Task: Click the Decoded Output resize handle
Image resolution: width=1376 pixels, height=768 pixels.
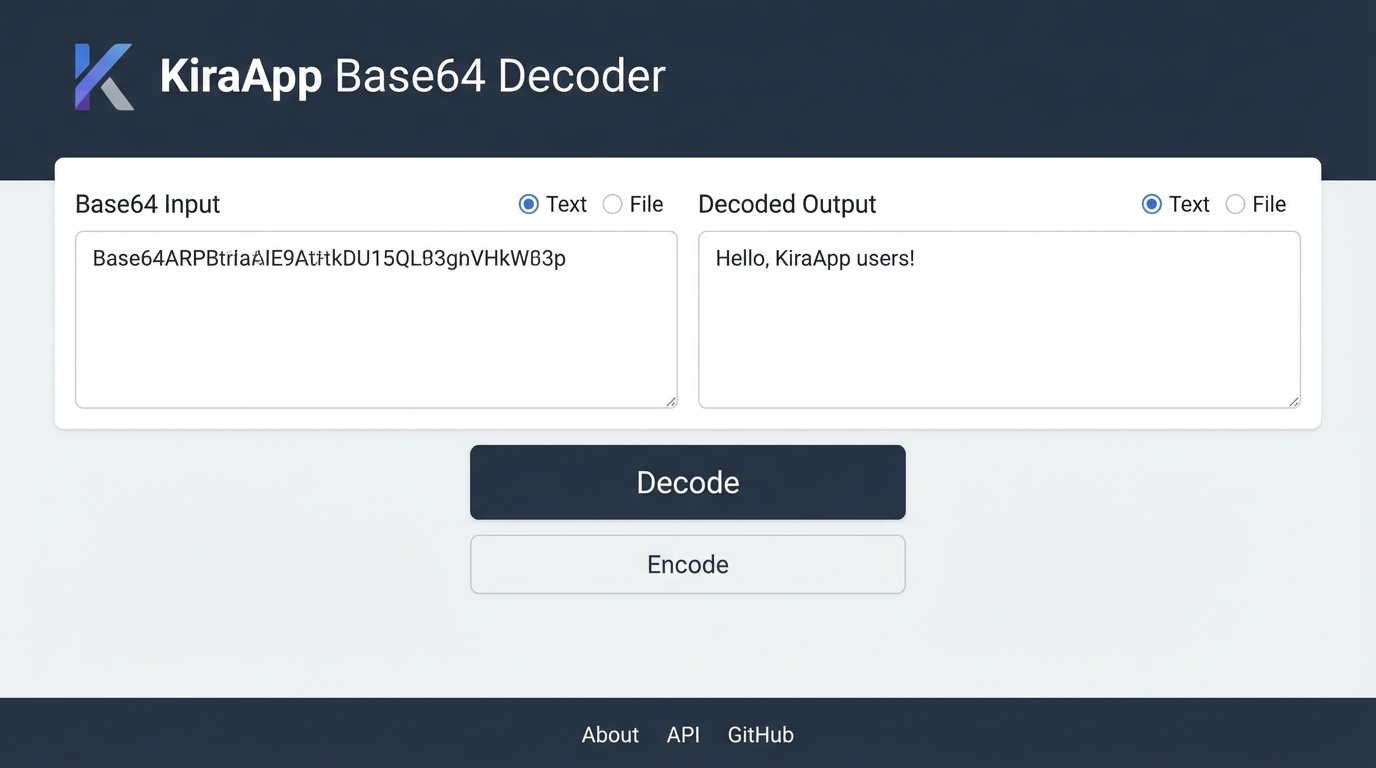Action: click(1294, 402)
